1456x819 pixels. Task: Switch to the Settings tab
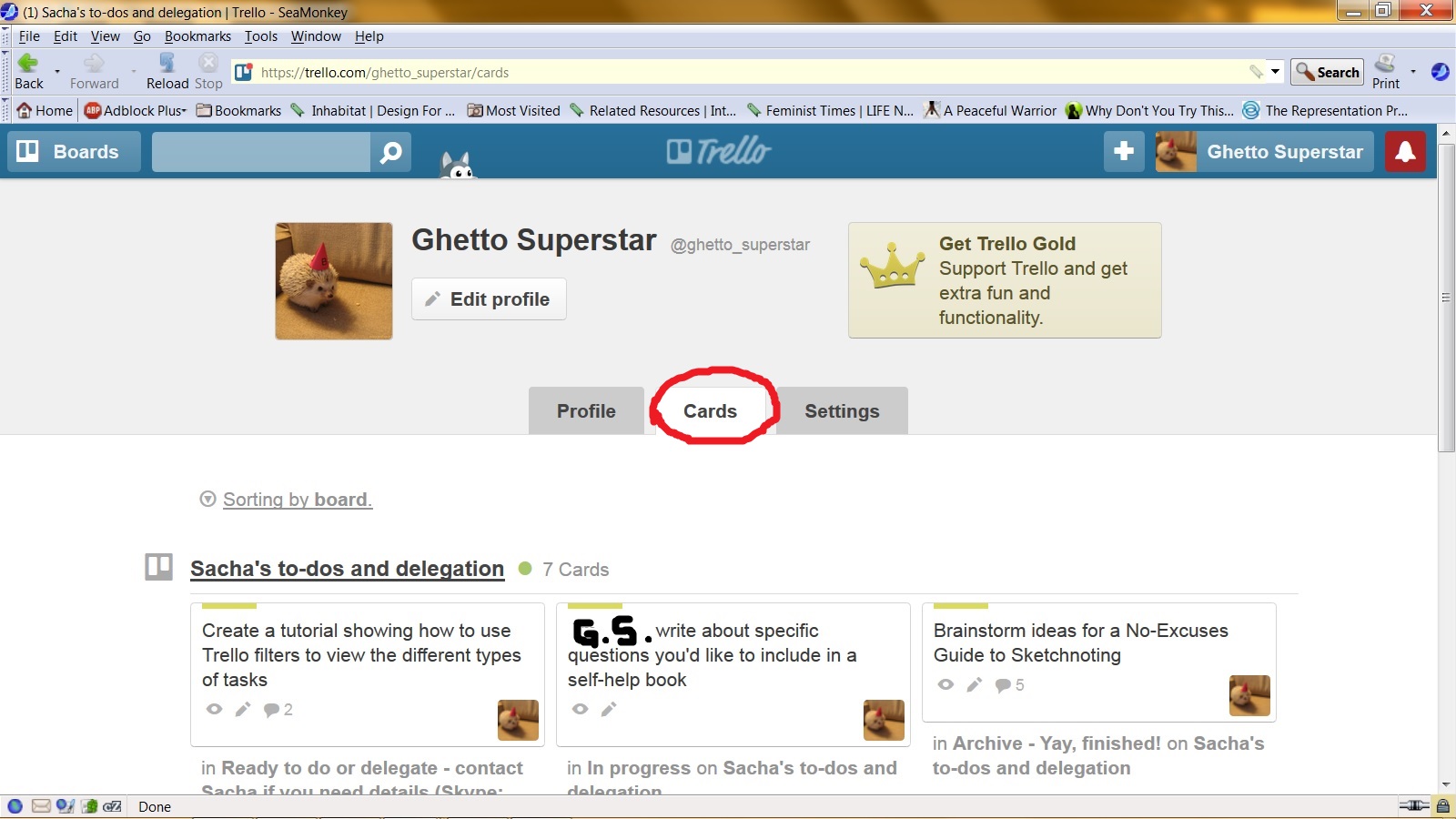tap(842, 410)
